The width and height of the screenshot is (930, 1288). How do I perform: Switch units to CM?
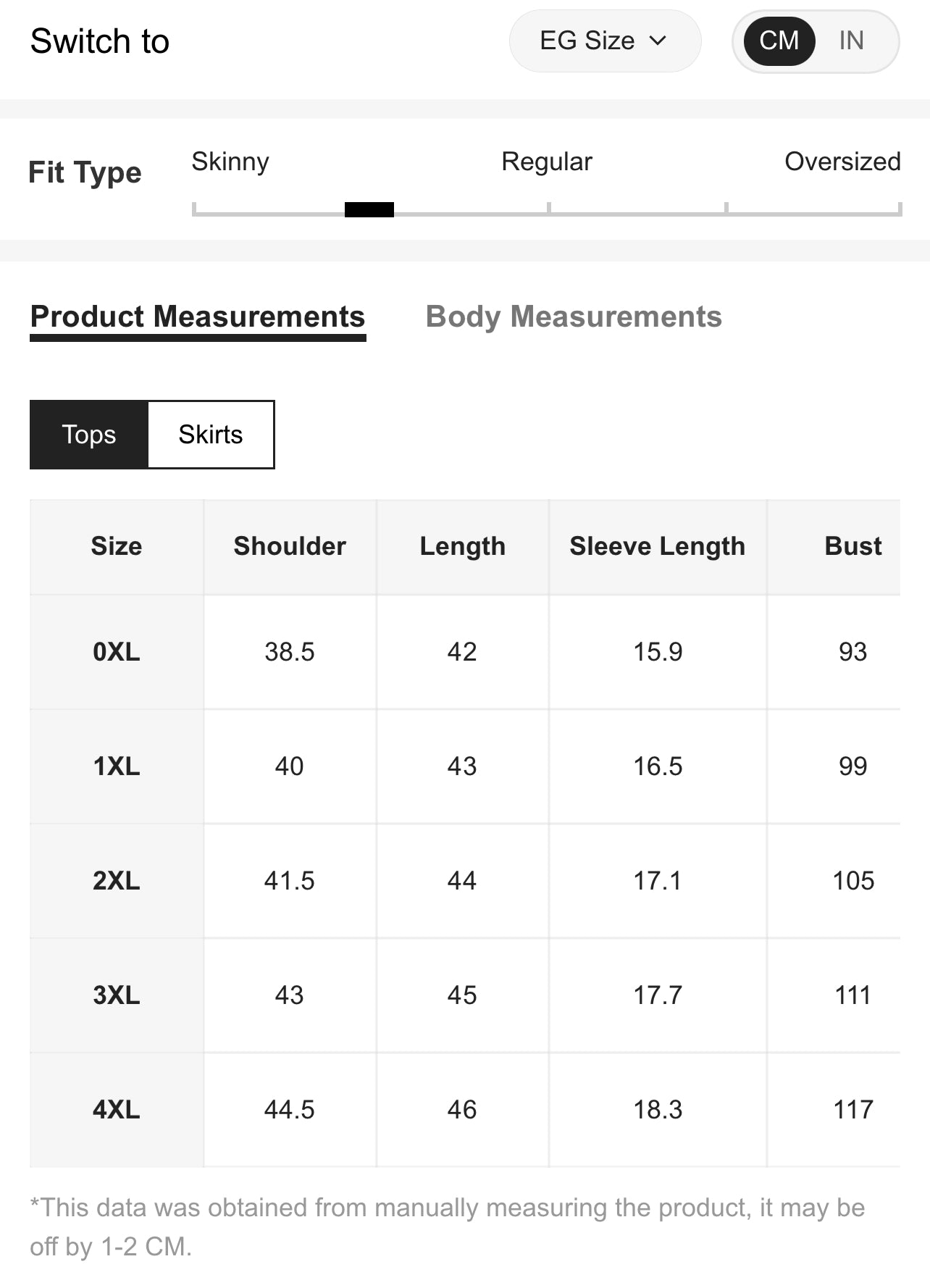[779, 41]
